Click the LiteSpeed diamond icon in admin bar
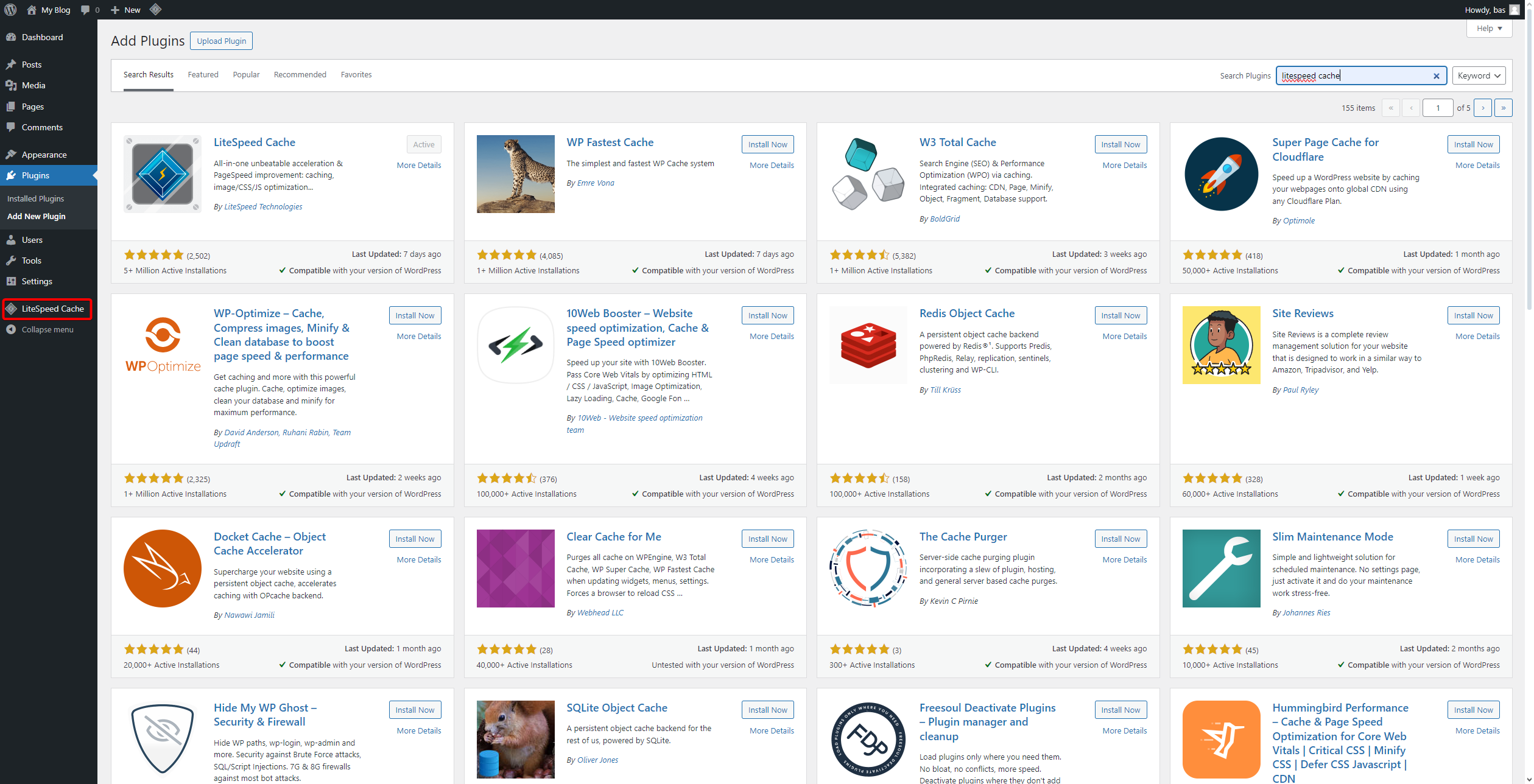 (x=155, y=9)
